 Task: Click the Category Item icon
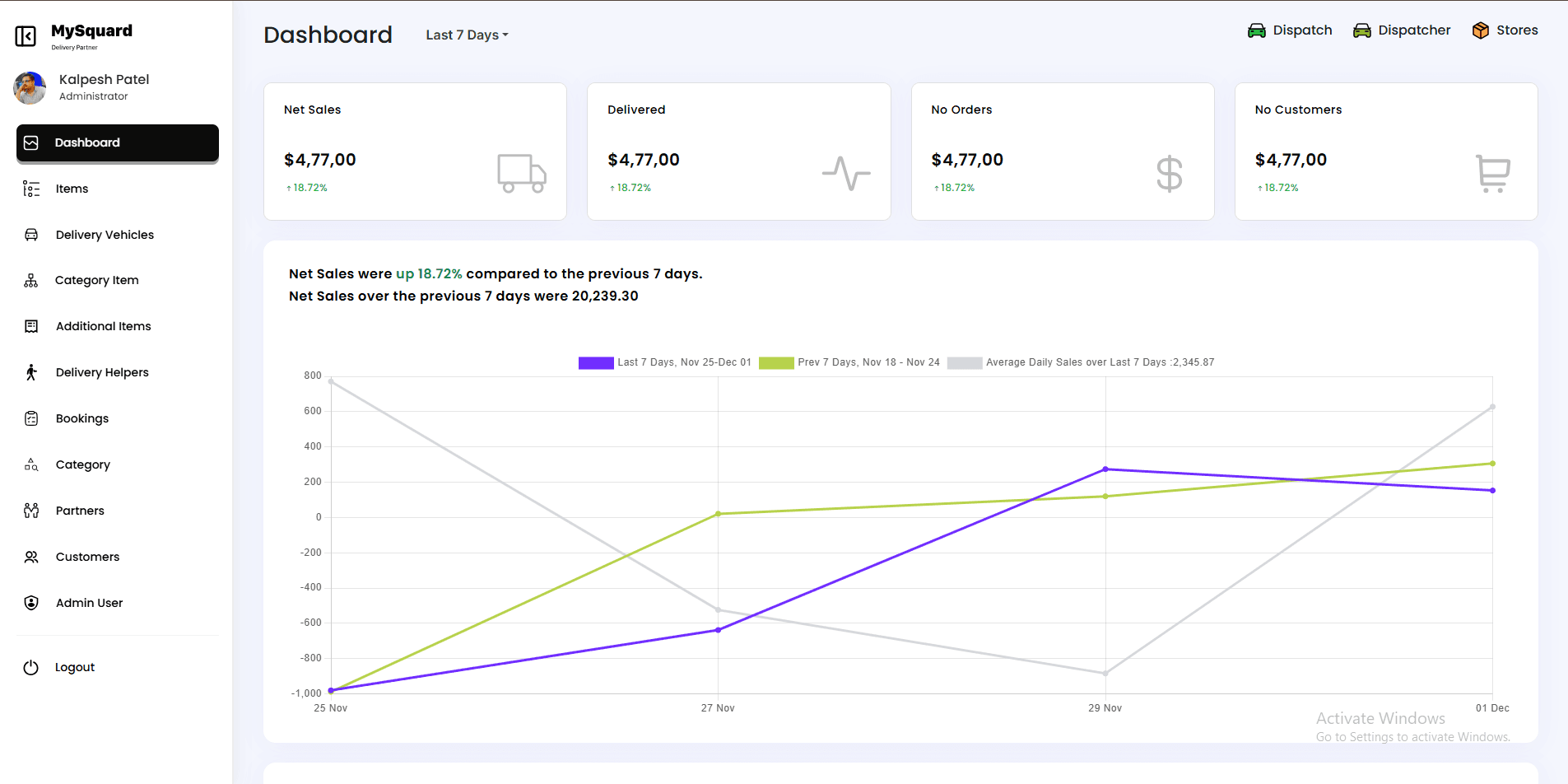[x=30, y=280]
